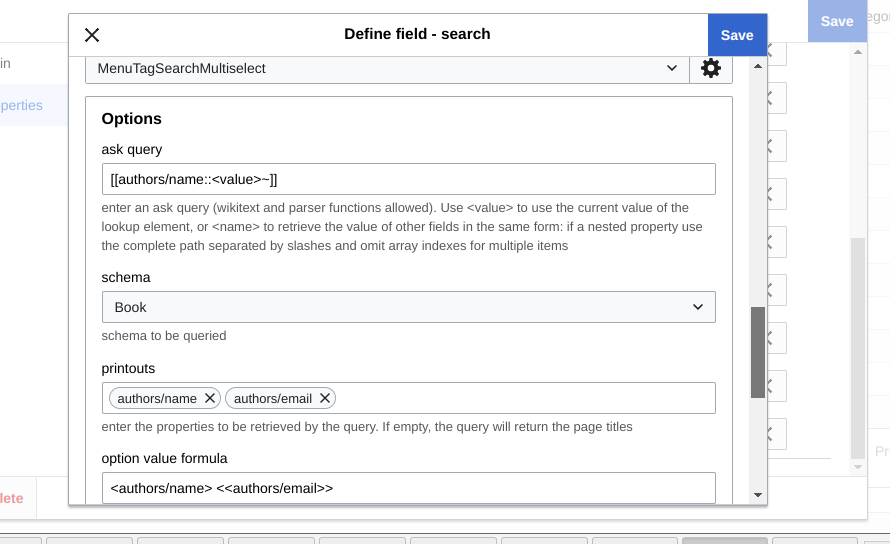Open the MenuTagSearchMultiselect dropdown
Viewport: 890px width, 544px height.
pyautogui.click(x=387, y=69)
